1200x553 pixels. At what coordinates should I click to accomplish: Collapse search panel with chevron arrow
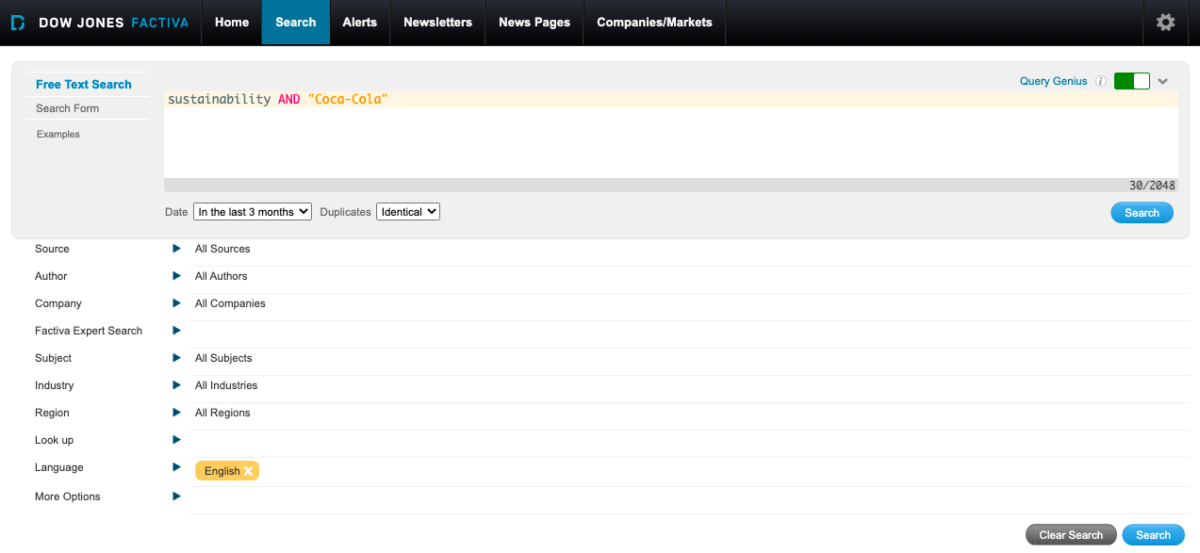pos(1163,81)
